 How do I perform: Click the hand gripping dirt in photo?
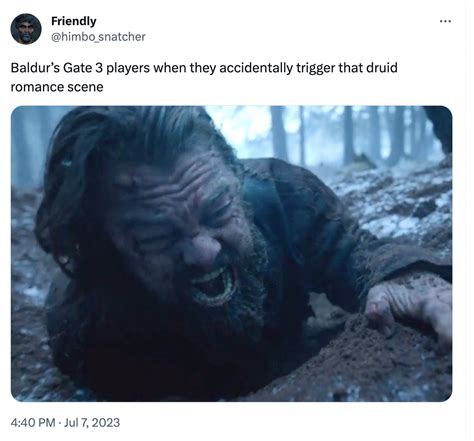[408, 305]
